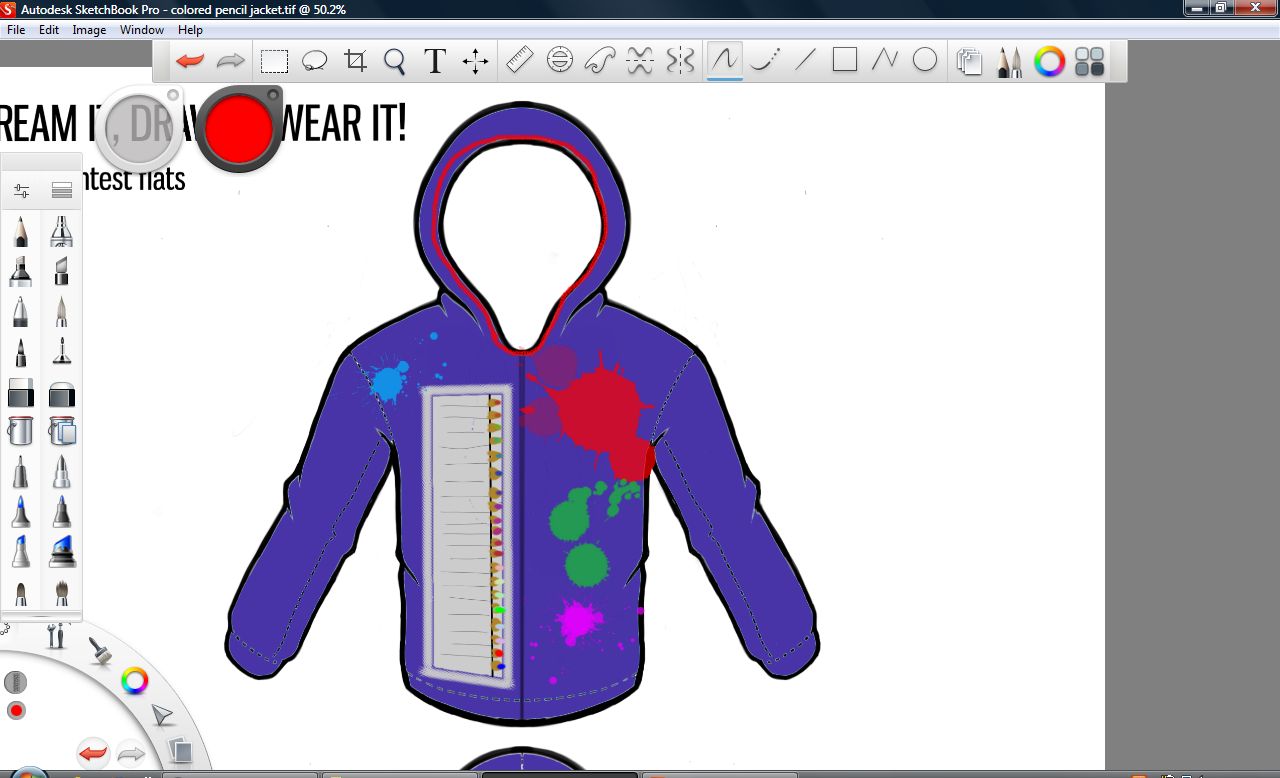Click the grey brush dot in lagoon
Viewport: 1280px width, 778px height.
click(15, 682)
